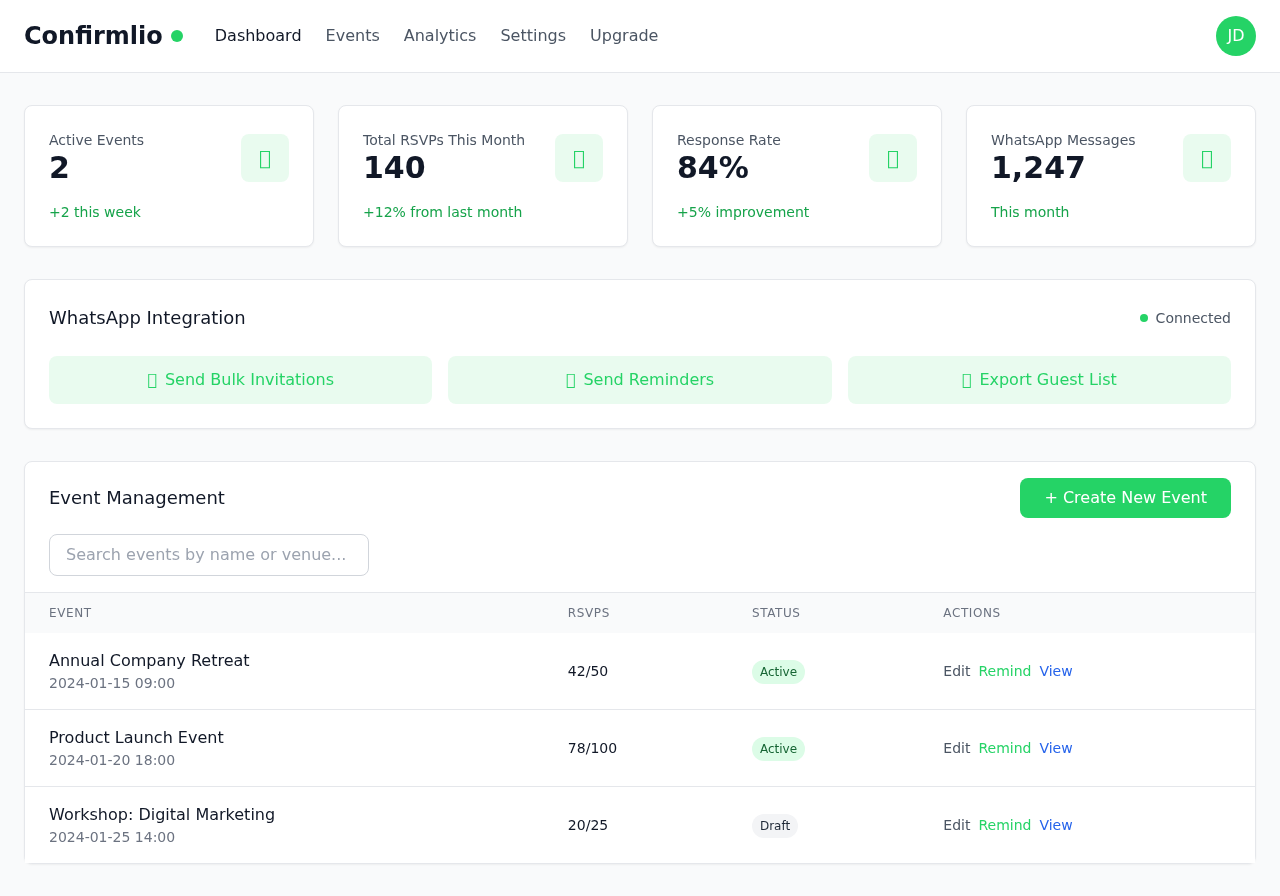Open the Events menu item
The width and height of the screenshot is (1280, 896).
pos(352,36)
